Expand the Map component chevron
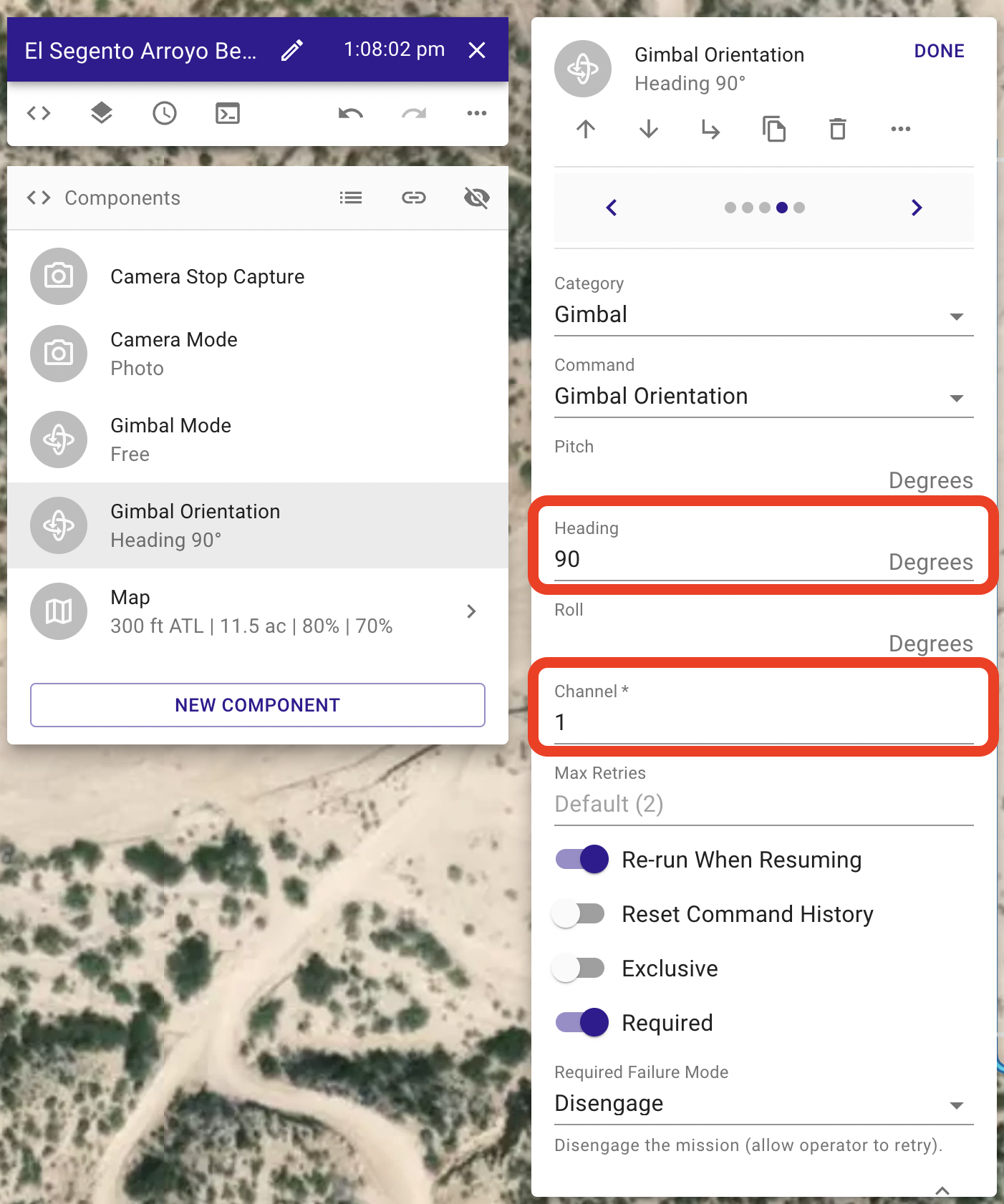The width and height of the screenshot is (1004, 1204). tap(471, 611)
